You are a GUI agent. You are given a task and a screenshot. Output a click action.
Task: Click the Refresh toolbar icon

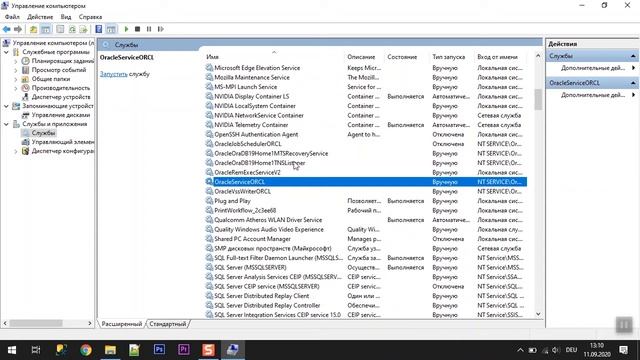[72, 29]
